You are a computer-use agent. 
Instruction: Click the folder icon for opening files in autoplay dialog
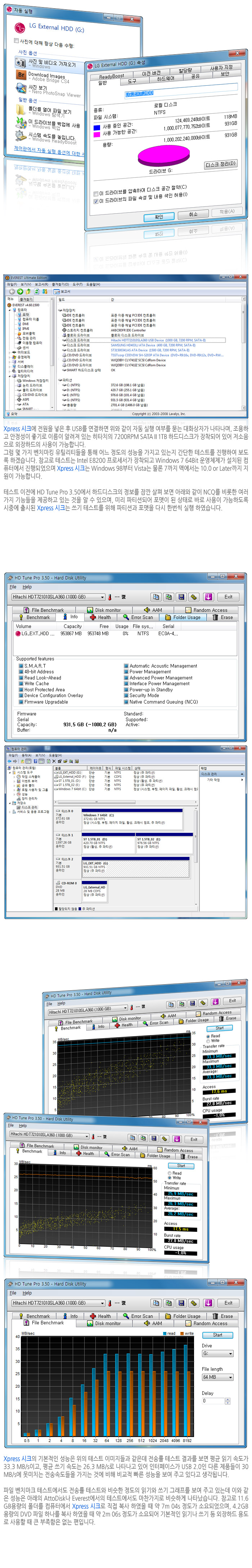tap(21, 110)
